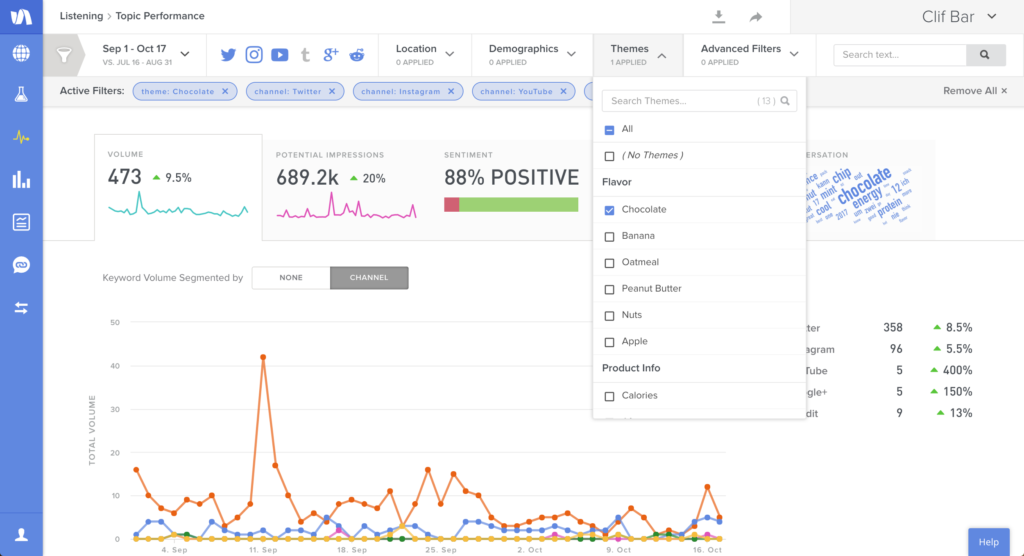This screenshot has width=1024, height=556.
Task: Click the Sentiment positive bar
Action: [x=519, y=204]
